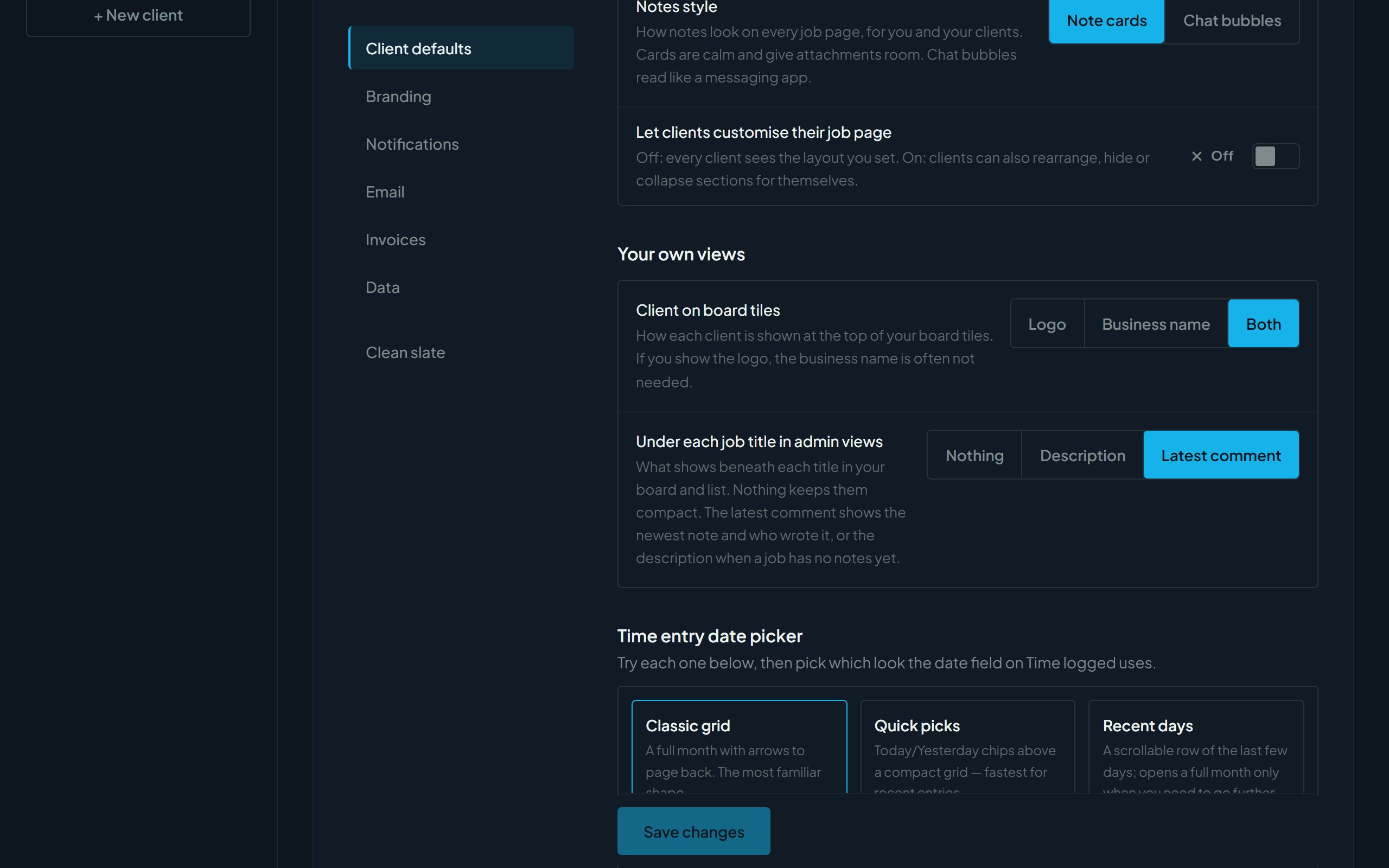Click the 'Your own views' heading

[x=681, y=254]
